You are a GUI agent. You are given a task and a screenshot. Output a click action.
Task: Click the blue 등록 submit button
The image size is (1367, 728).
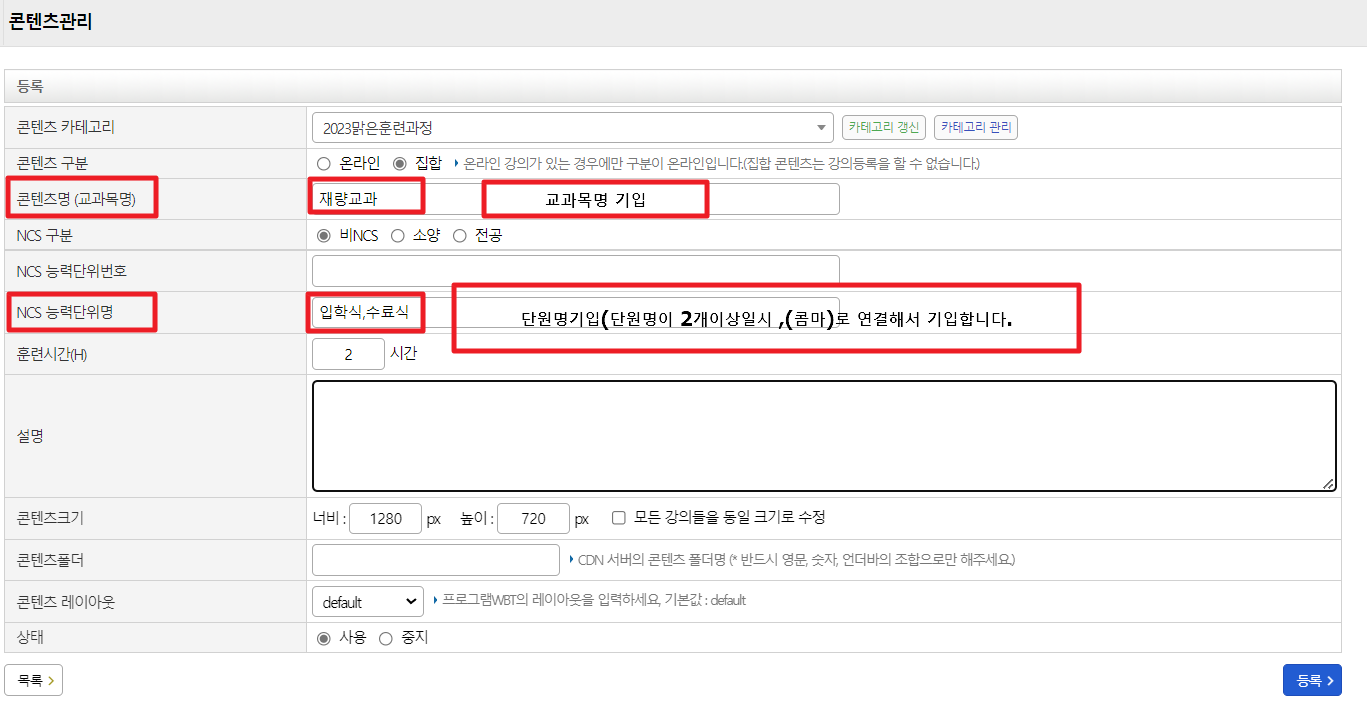[1311, 680]
